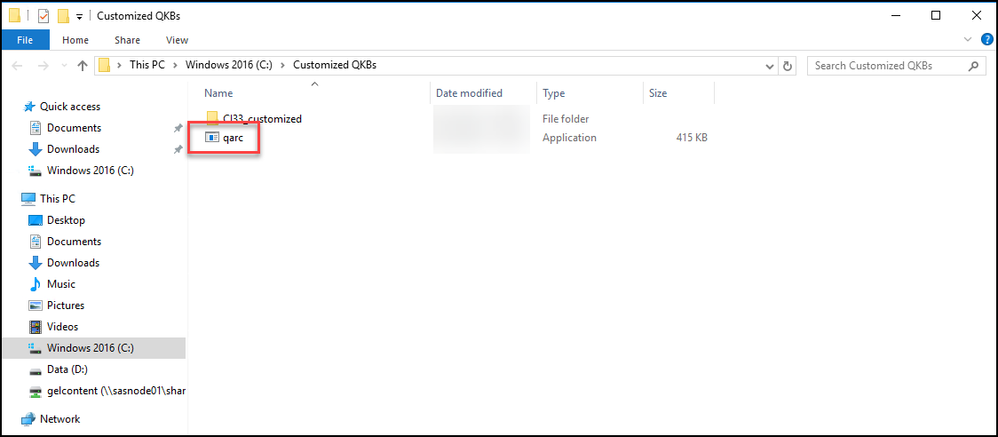This screenshot has height=437, width=998.
Task: Go back to previous folder
Action: pyautogui.click(x=17, y=66)
